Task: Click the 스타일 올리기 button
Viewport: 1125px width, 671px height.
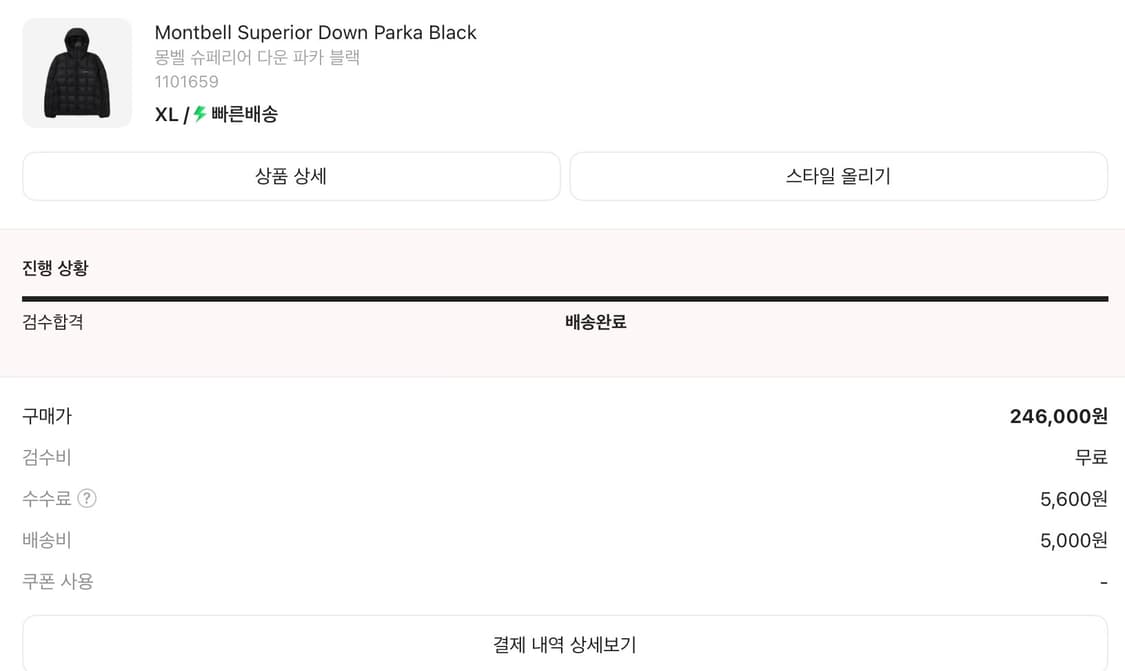Action: click(x=837, y=175)
